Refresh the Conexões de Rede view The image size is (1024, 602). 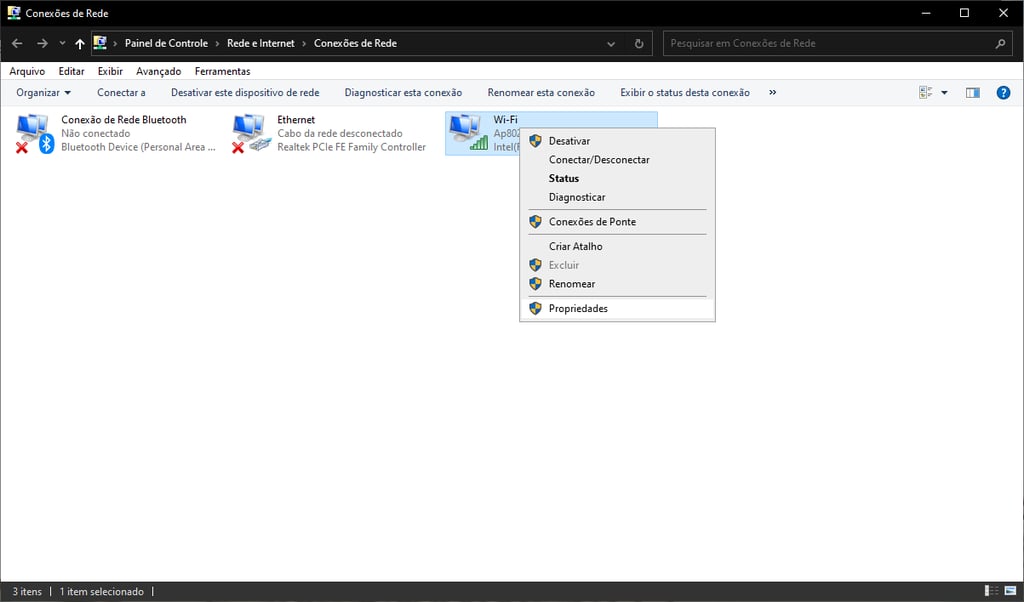point(639,44)
